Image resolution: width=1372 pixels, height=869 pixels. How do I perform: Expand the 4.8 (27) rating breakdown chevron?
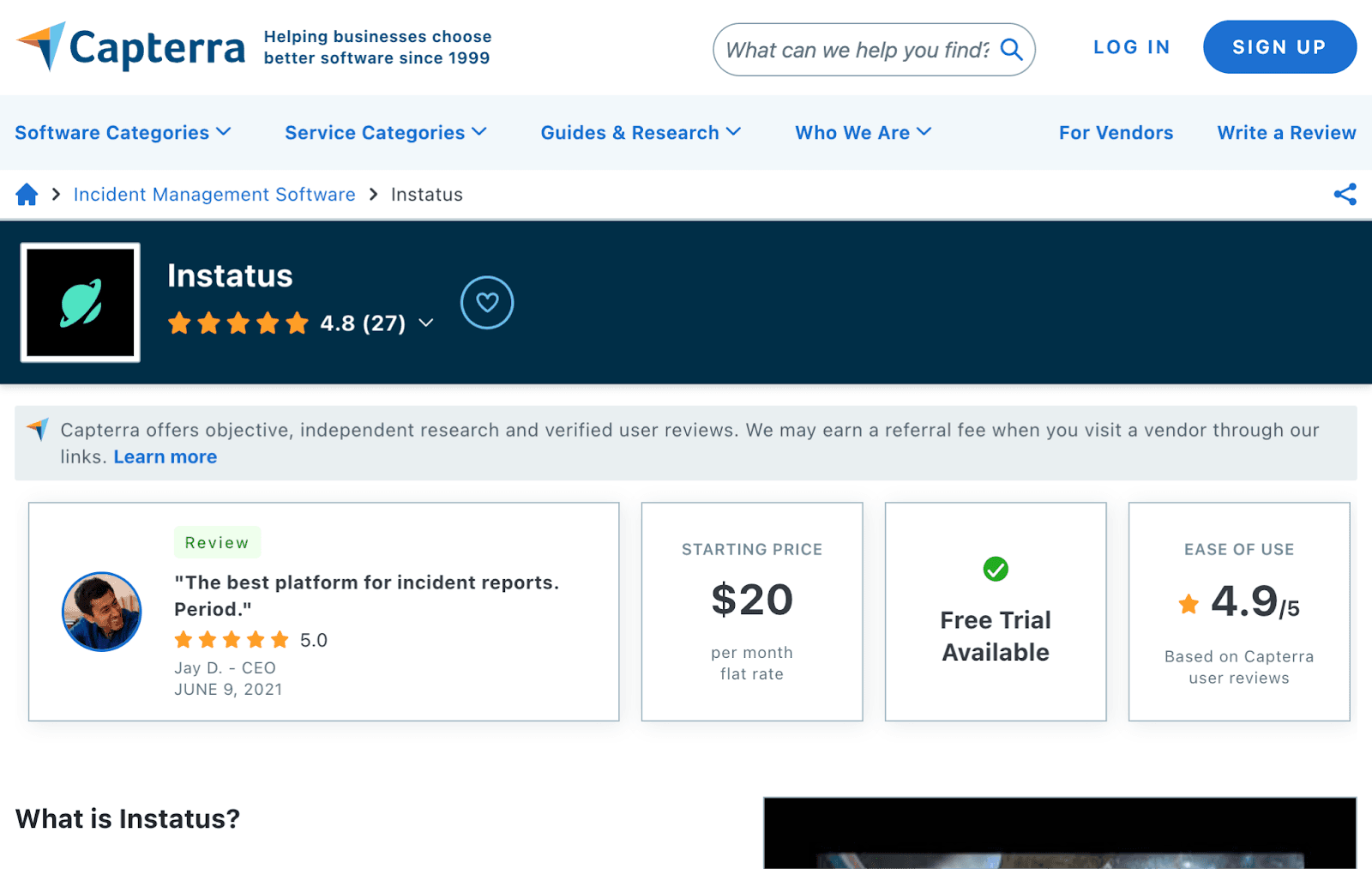426,323
